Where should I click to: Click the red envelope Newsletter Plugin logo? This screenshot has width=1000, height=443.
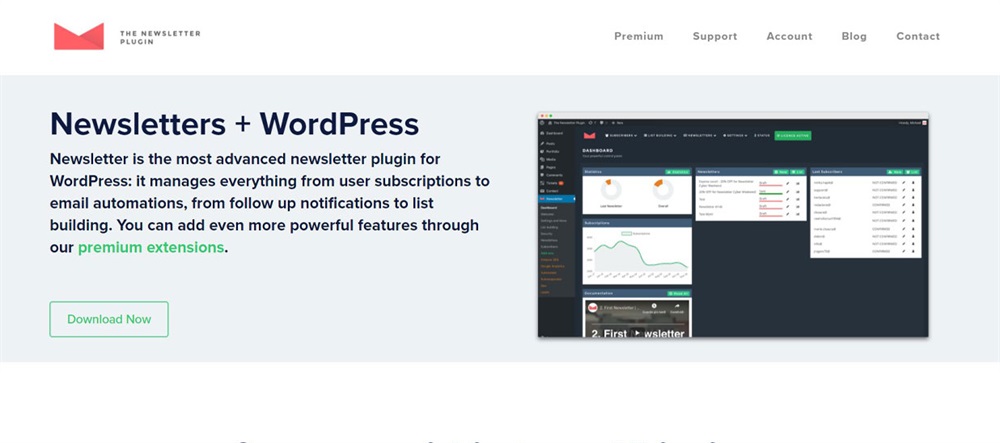point(79,36)
